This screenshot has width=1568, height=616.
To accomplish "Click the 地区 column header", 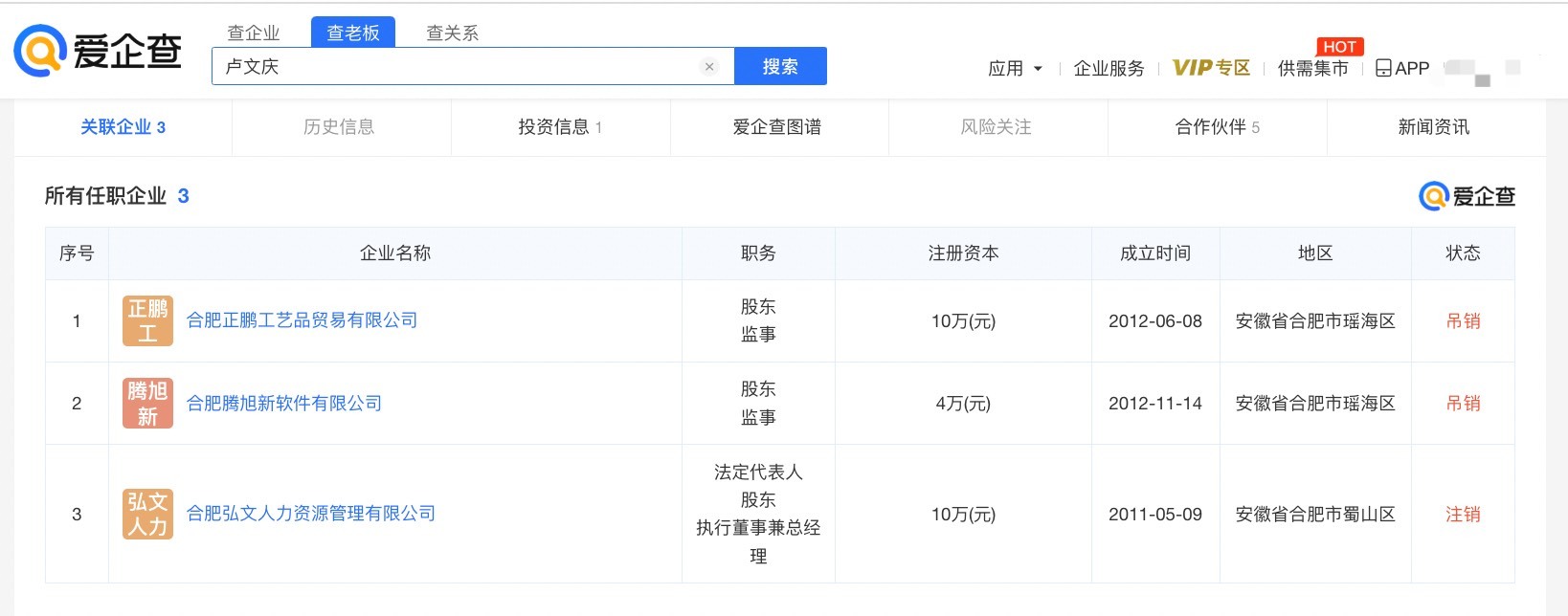I will 1315,253.
